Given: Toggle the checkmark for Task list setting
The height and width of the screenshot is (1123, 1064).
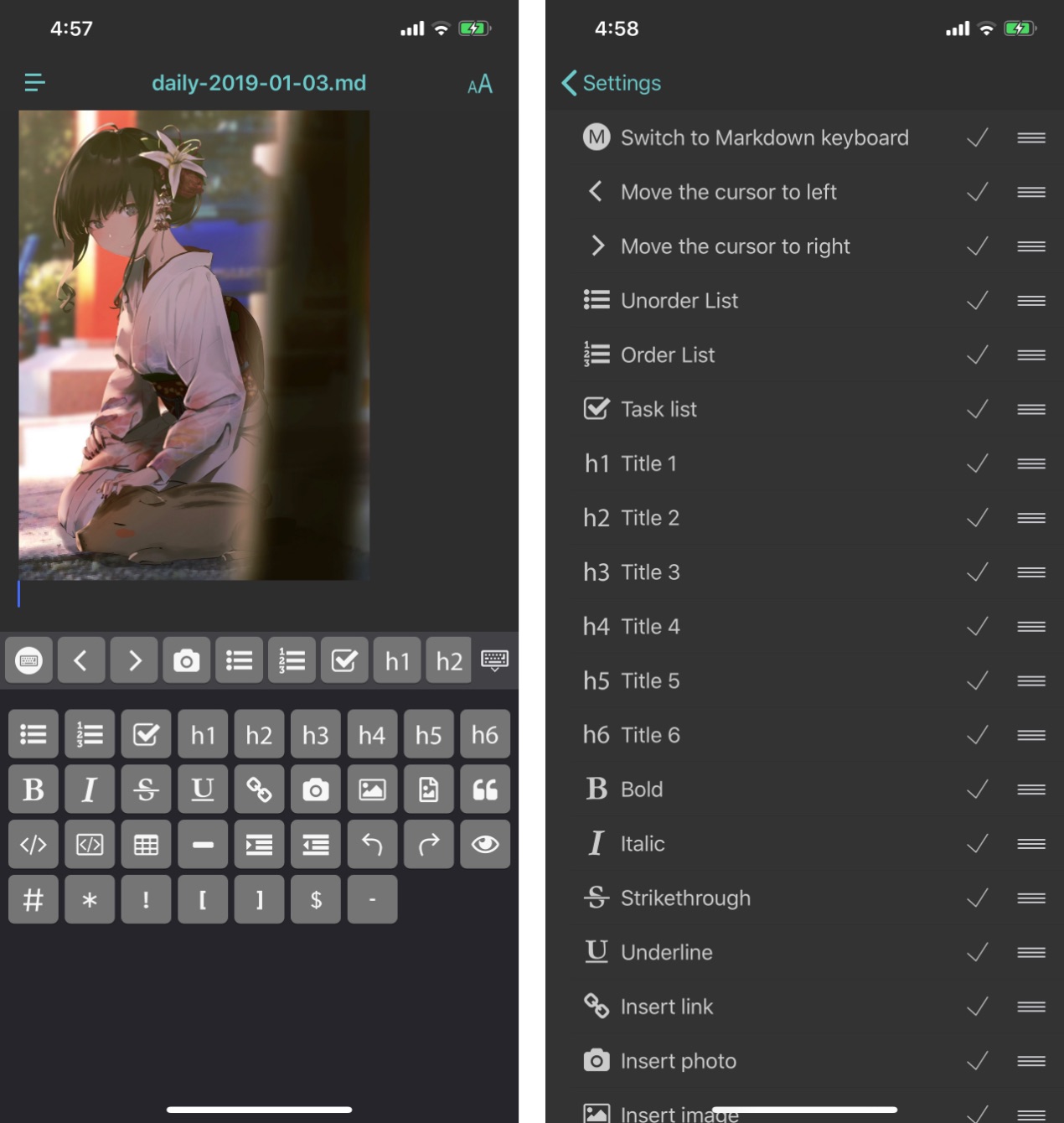Looking at the screenshot, I should click(977, 409).
